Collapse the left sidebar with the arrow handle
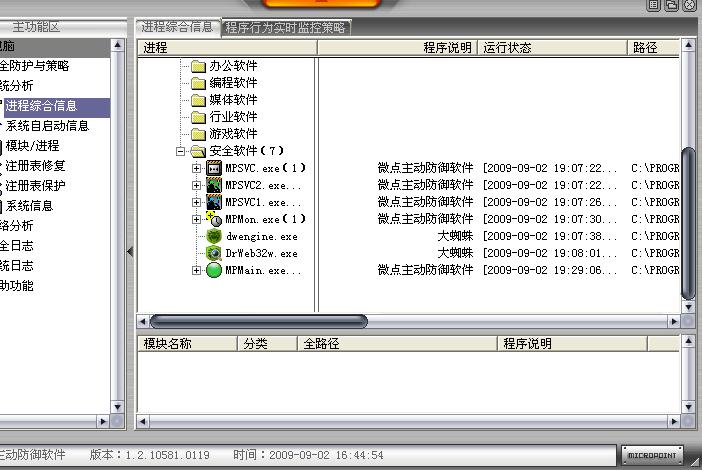 point(130,252)
